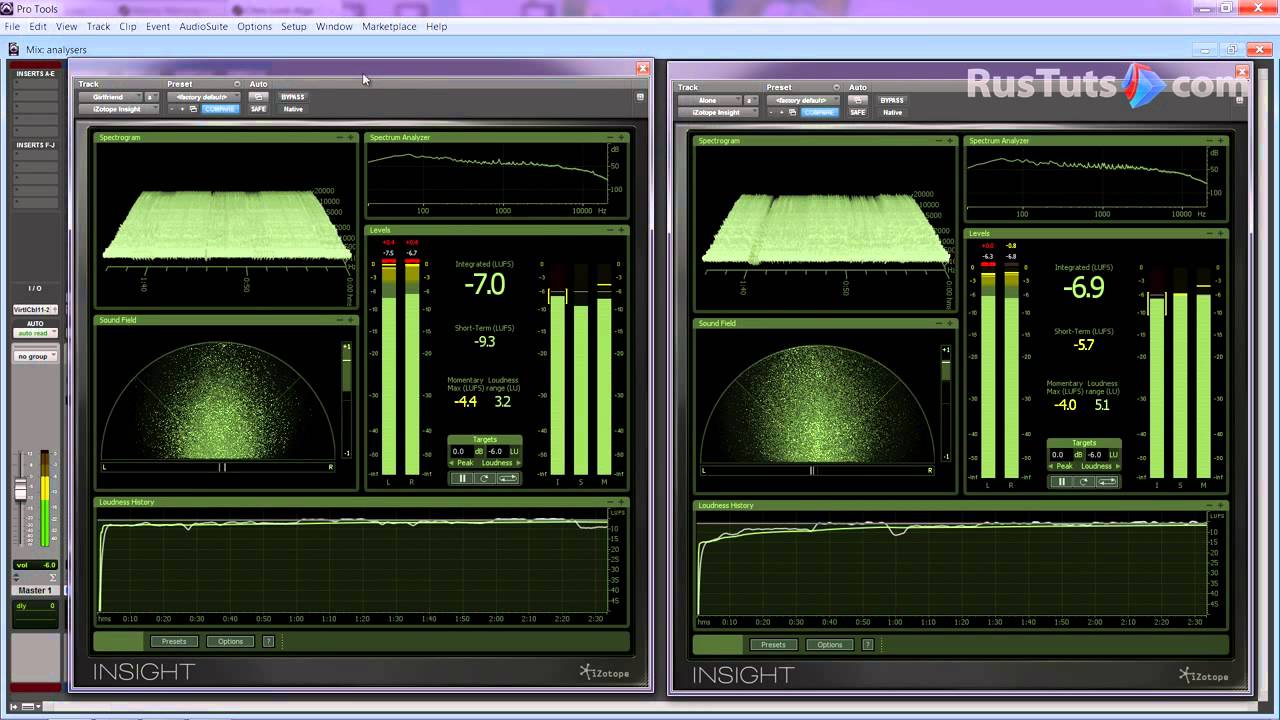Toggle COMPARE in the Alone Insight window
The width and height of the screenshot is (1280, 720).
pos(819,113)
